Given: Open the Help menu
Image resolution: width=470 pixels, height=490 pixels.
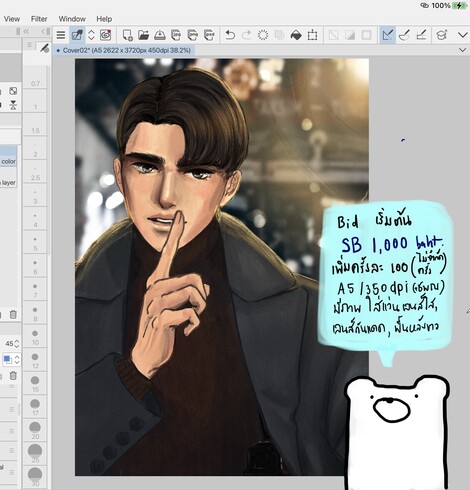Looking at the screenshot, I should 104,19.
